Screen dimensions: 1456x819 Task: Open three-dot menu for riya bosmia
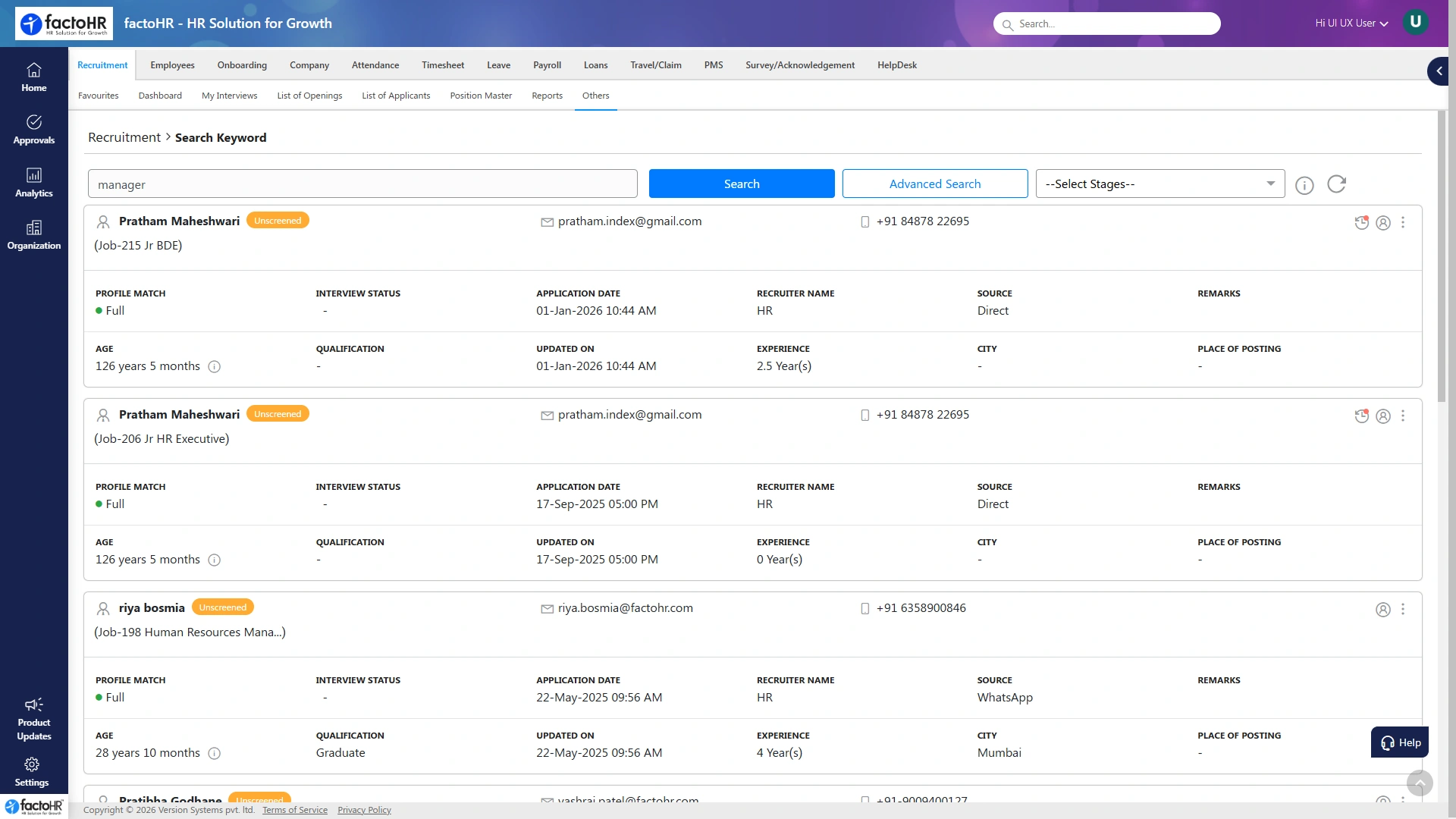click(x=1403, y=609)
